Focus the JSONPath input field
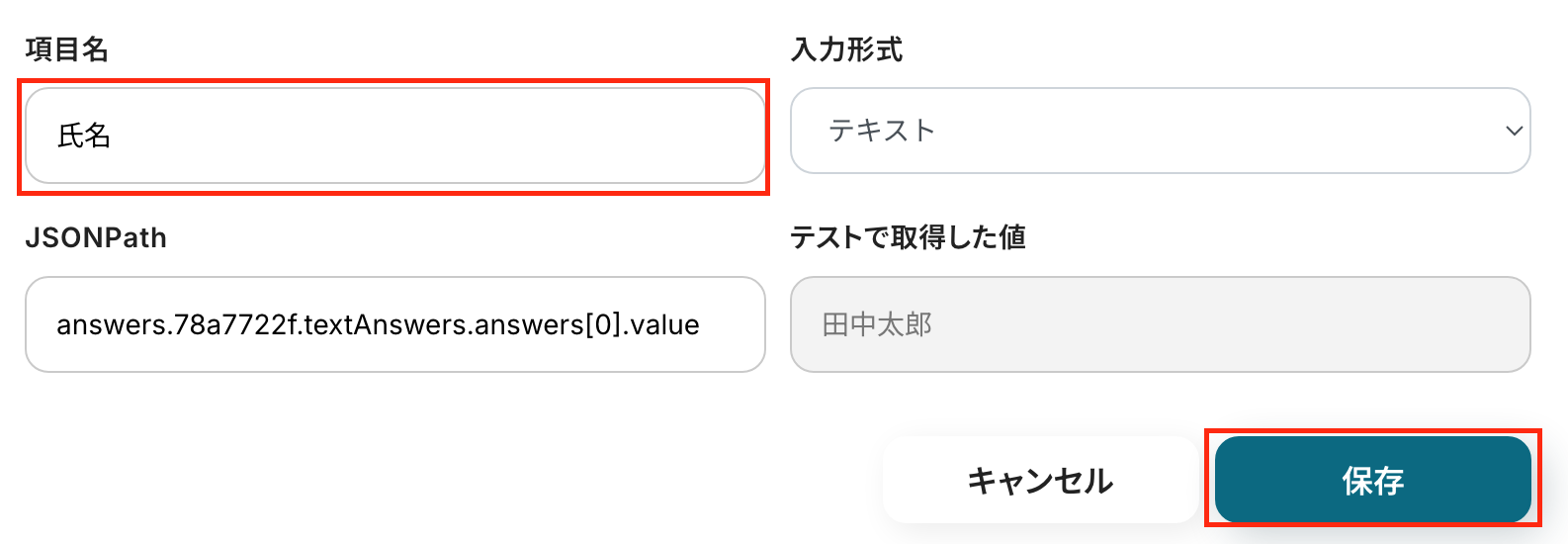Viewport: 1568px width, 544px height. [395, 324]
